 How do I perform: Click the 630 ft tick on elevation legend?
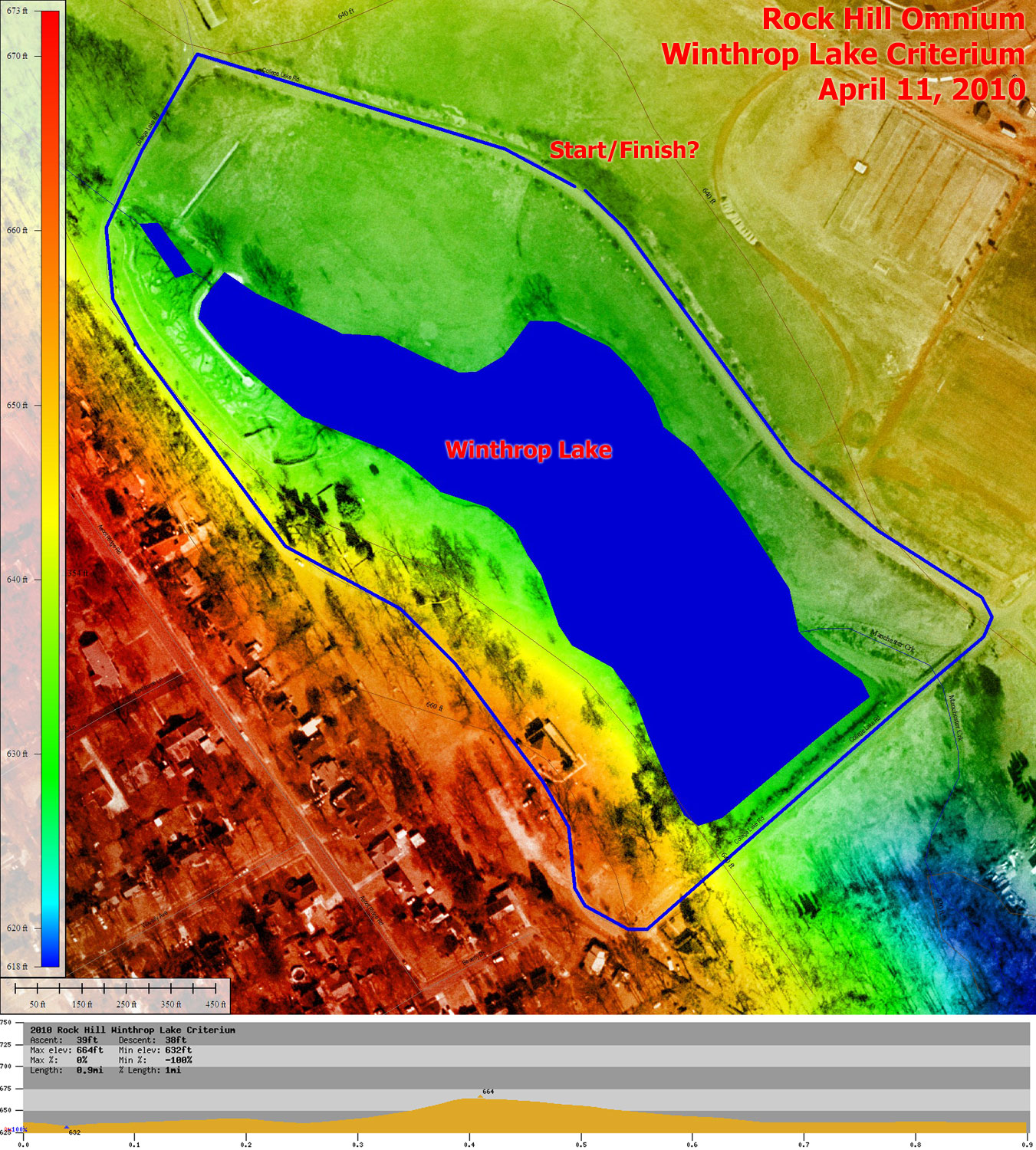pos(18,754)
